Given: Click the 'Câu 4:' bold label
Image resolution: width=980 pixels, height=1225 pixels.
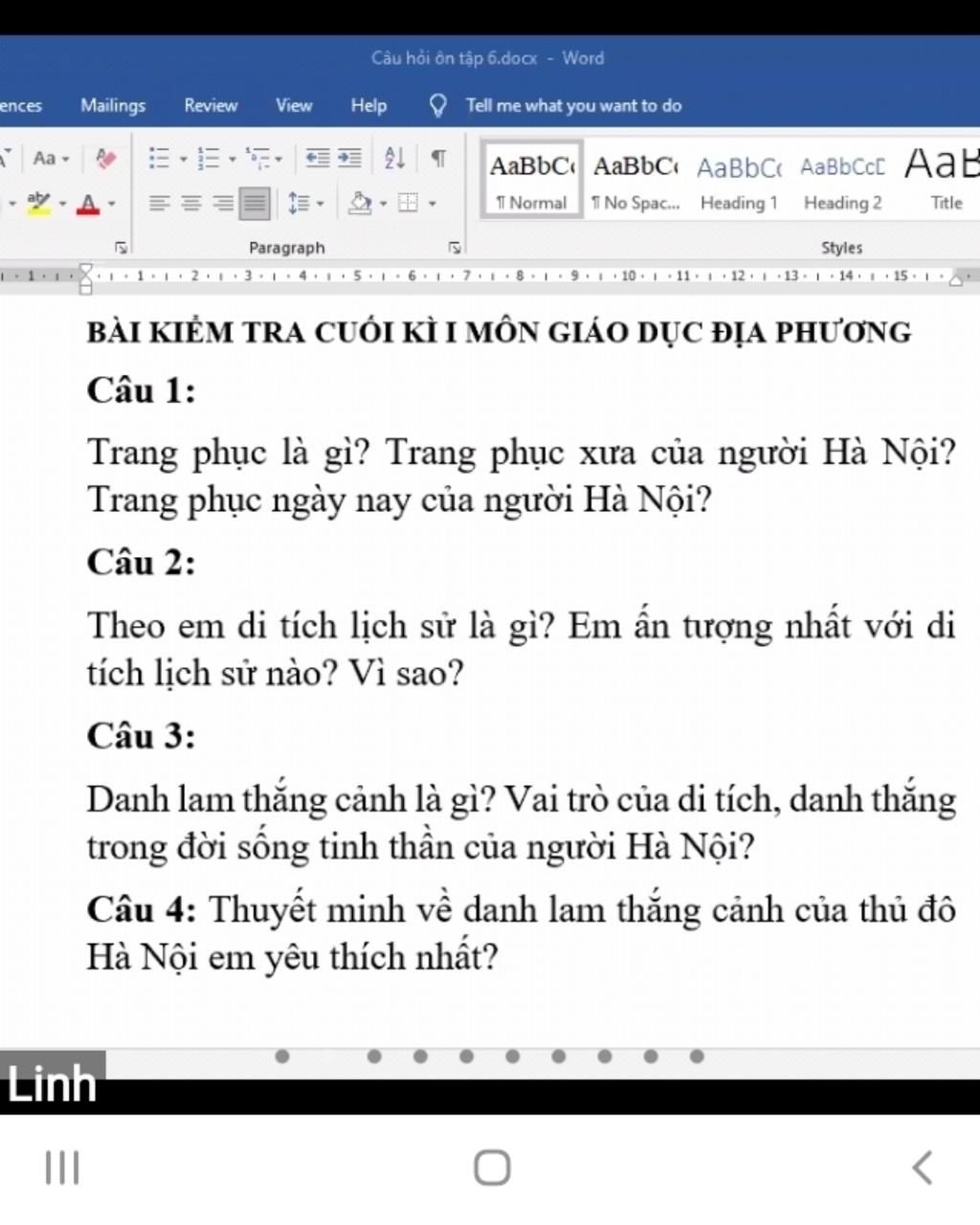Looking at the screenshot, I should (x=141, y=909).
